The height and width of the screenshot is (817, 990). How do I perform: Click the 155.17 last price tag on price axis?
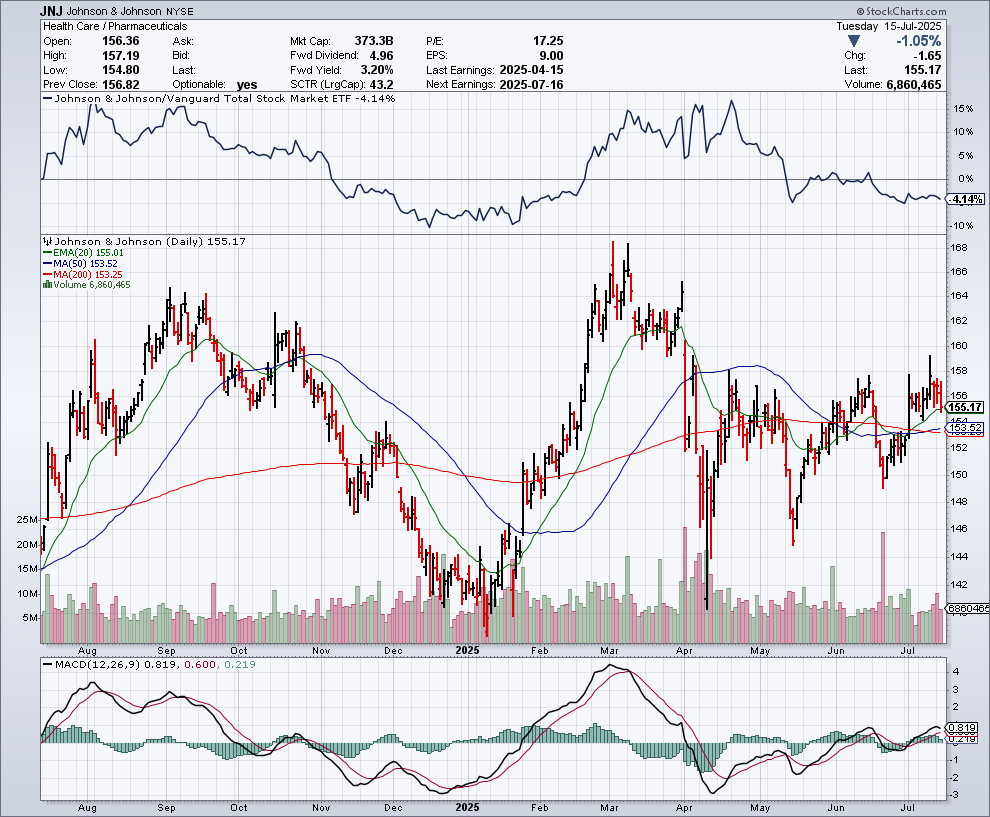[965, 407]
